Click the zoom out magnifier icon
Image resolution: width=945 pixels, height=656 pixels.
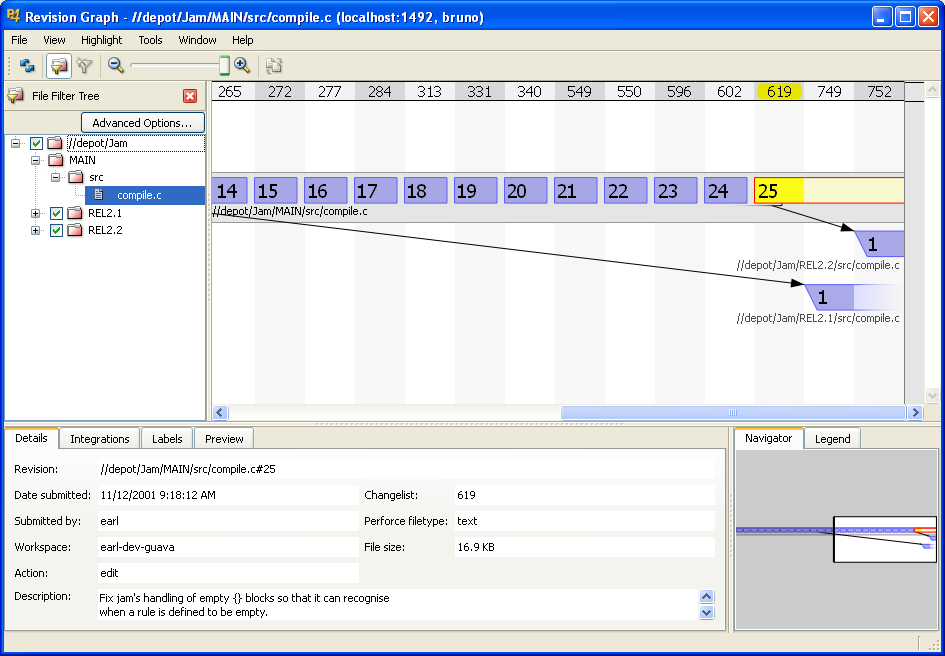(116, 66)
